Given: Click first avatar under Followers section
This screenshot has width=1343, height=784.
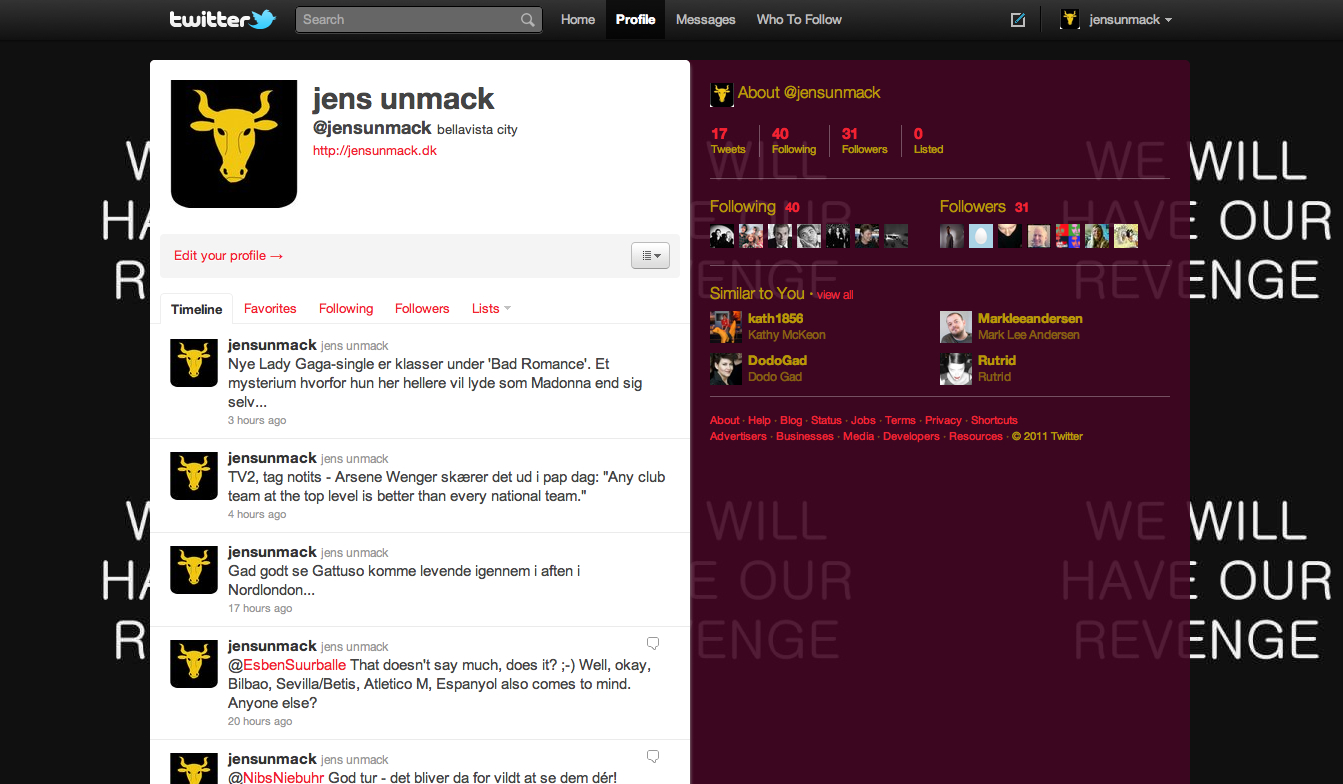Looking at the screenshot, I should click(x=952, y=236).
